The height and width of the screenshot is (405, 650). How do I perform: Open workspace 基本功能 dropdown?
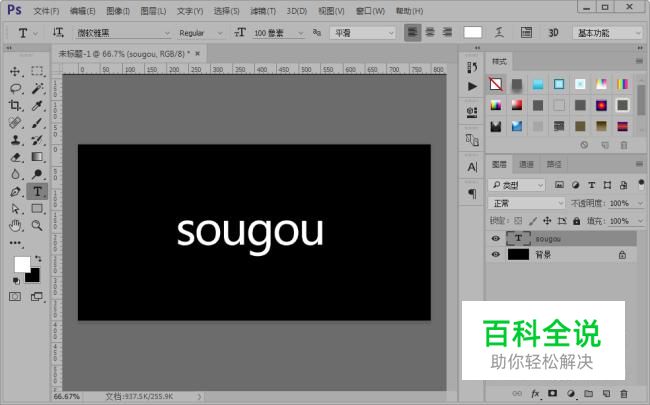point(607,33)
